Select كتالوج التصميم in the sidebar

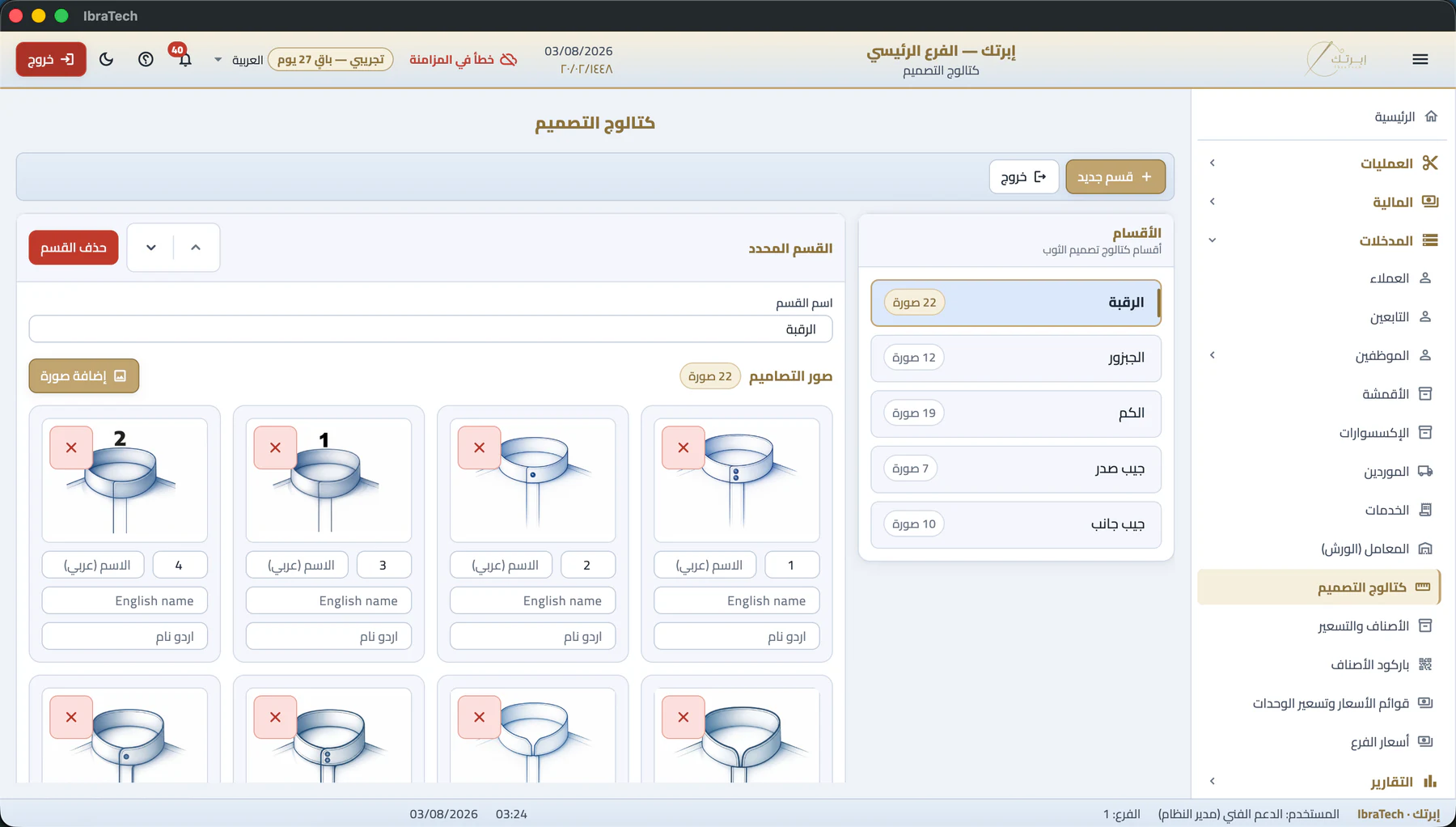pos(1318,587)
